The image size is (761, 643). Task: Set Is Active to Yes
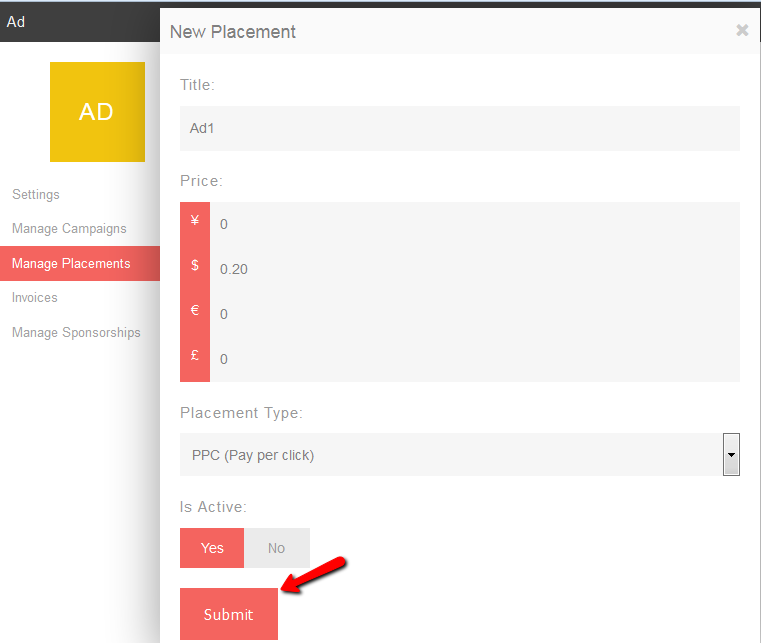pos(212,548)
